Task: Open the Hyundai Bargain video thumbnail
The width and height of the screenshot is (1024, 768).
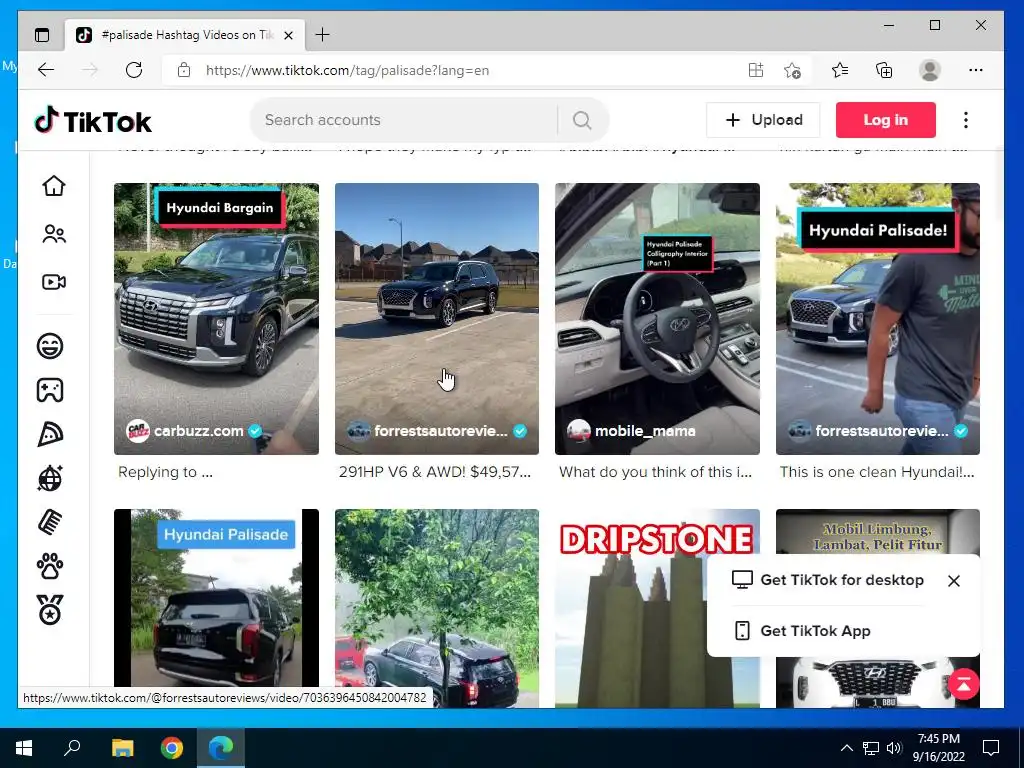Action: click(216, 319)
